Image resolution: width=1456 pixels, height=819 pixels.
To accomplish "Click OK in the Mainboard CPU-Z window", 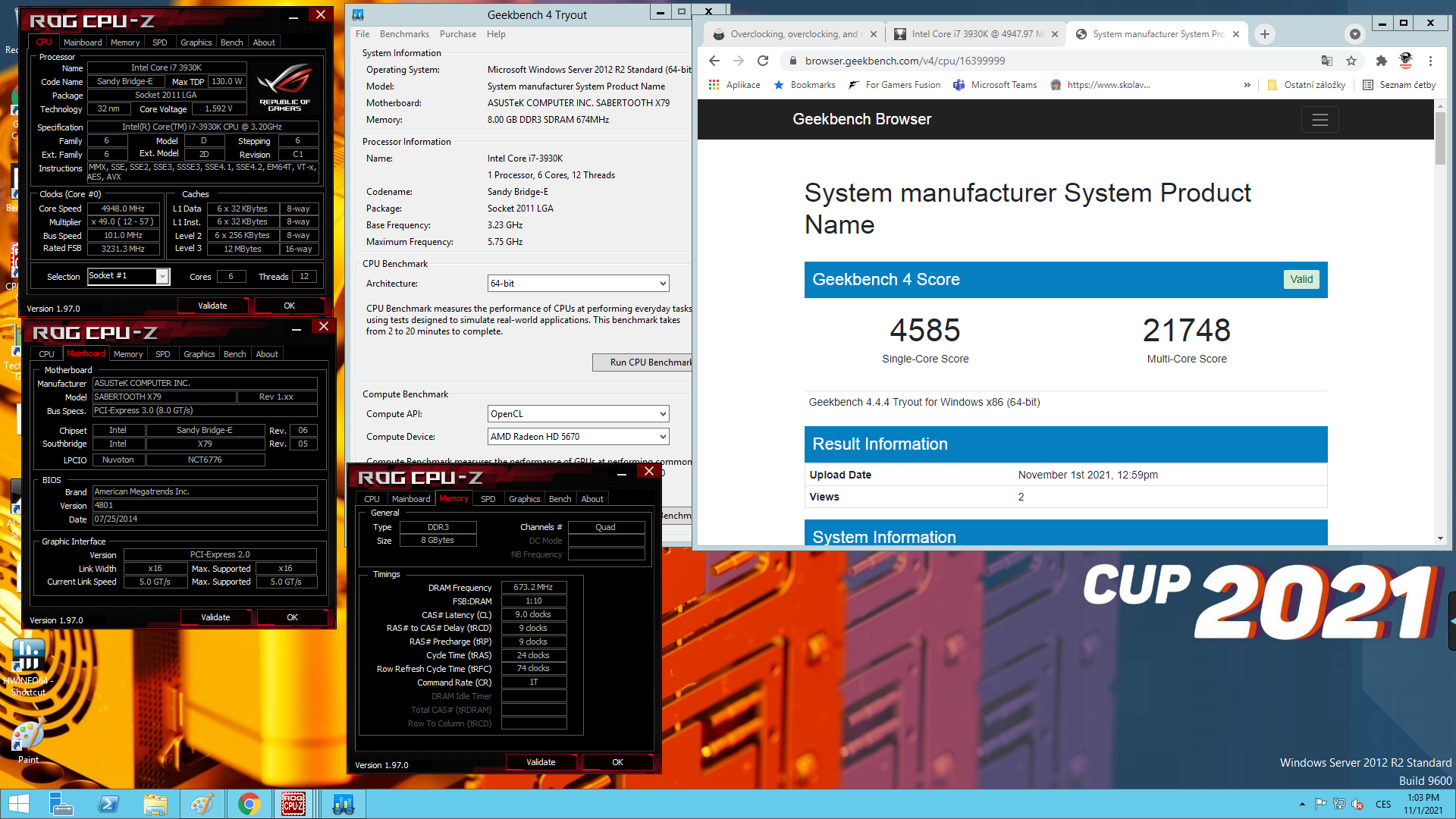I will (x=292, y=617).
